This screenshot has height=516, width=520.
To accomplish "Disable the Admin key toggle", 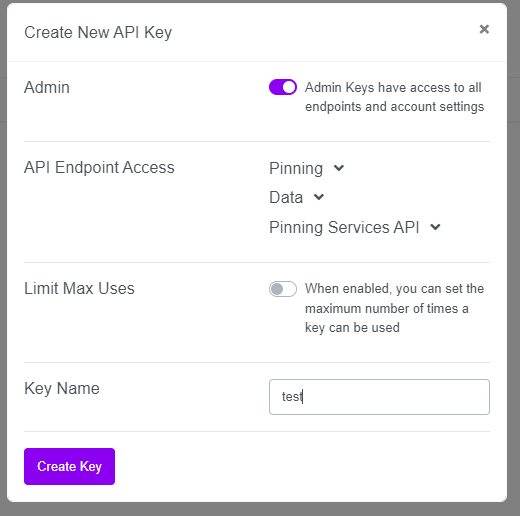I will tap(283, 87).
